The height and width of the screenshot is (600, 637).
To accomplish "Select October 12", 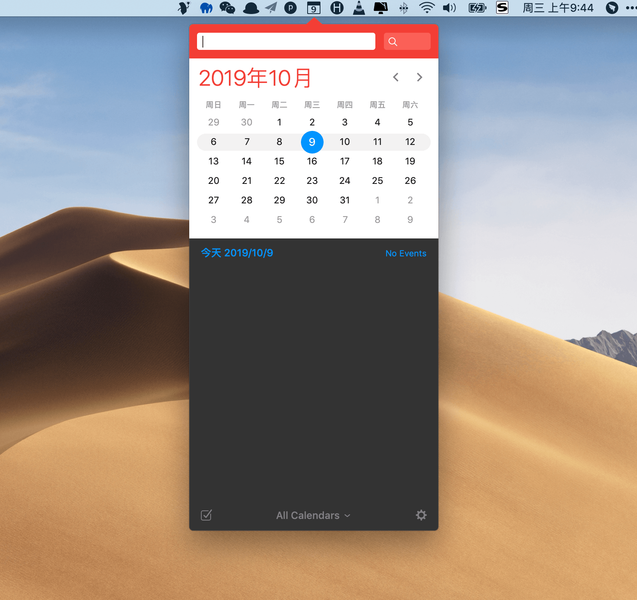I will point(410,142).
